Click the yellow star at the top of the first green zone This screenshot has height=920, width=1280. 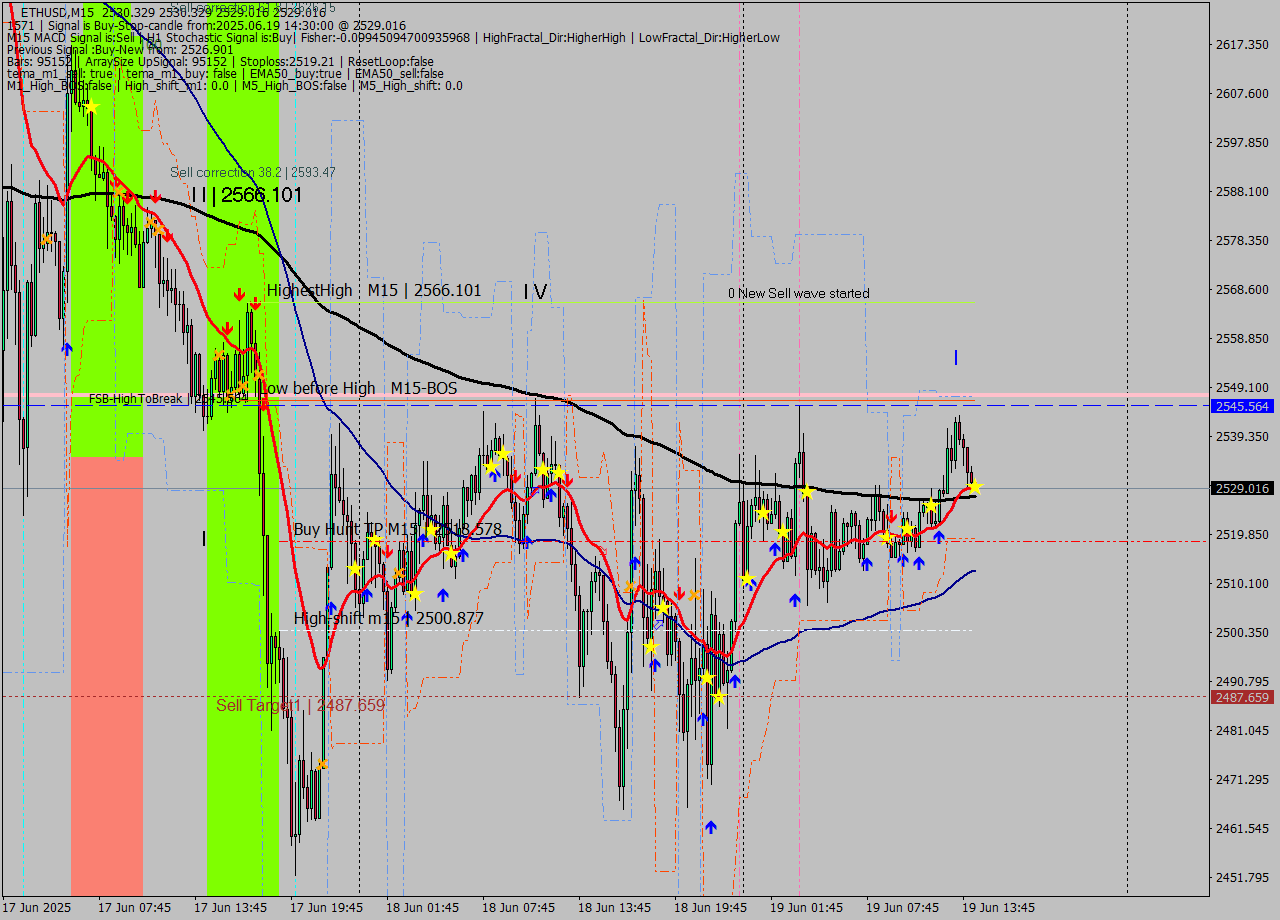(x=90, y=105)
